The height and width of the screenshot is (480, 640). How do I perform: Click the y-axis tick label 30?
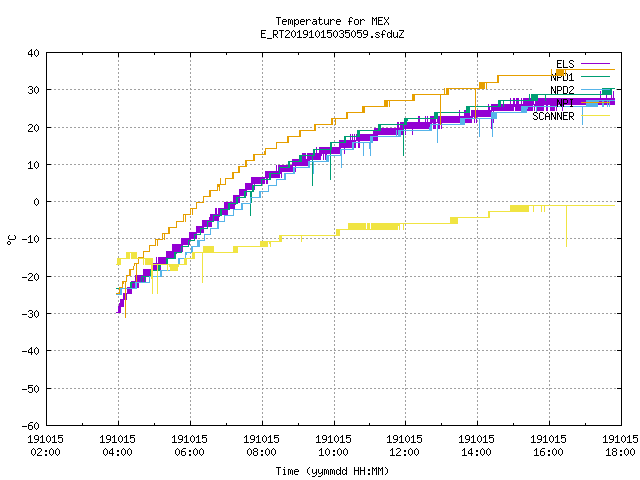click(33, 90)
